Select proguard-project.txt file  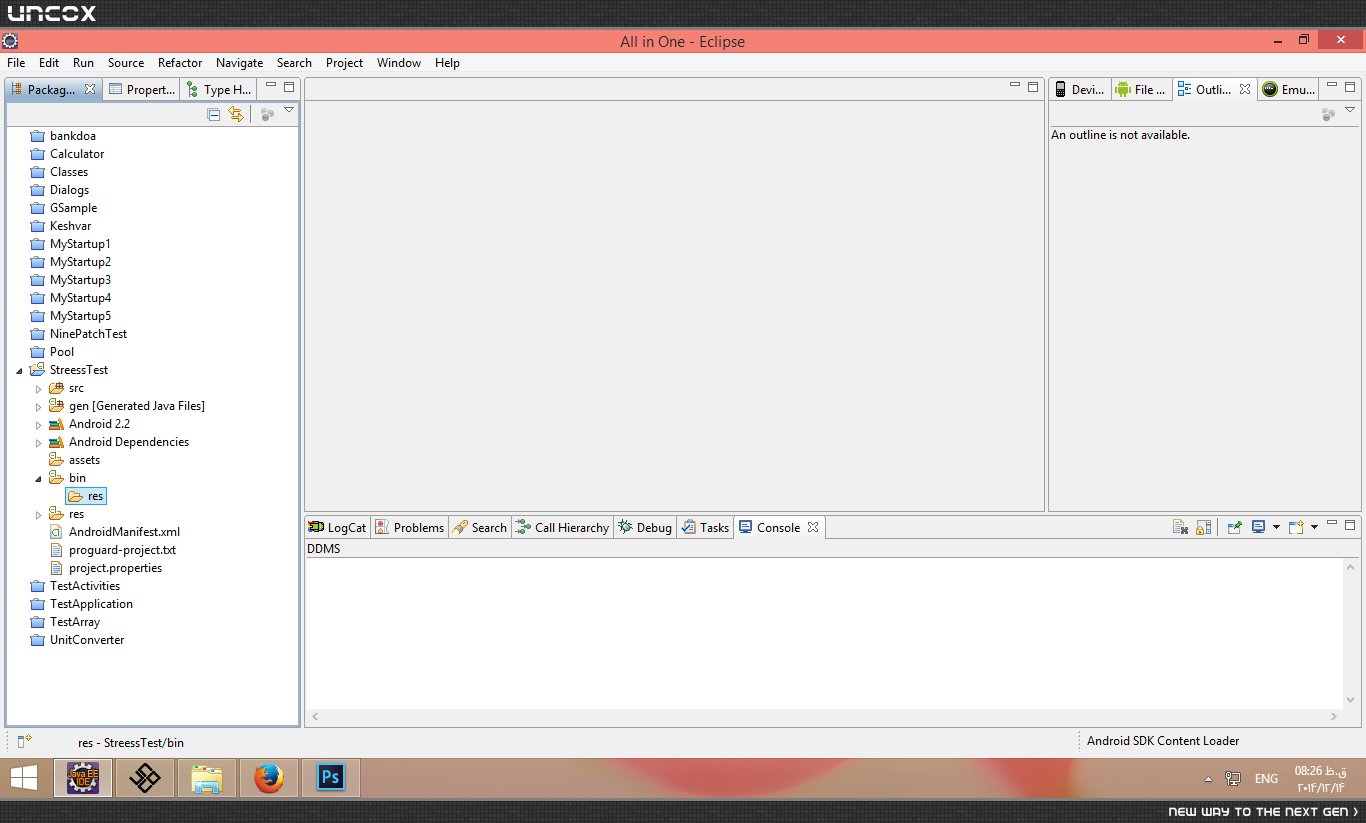pyautogui.click(x=122, y=550)
